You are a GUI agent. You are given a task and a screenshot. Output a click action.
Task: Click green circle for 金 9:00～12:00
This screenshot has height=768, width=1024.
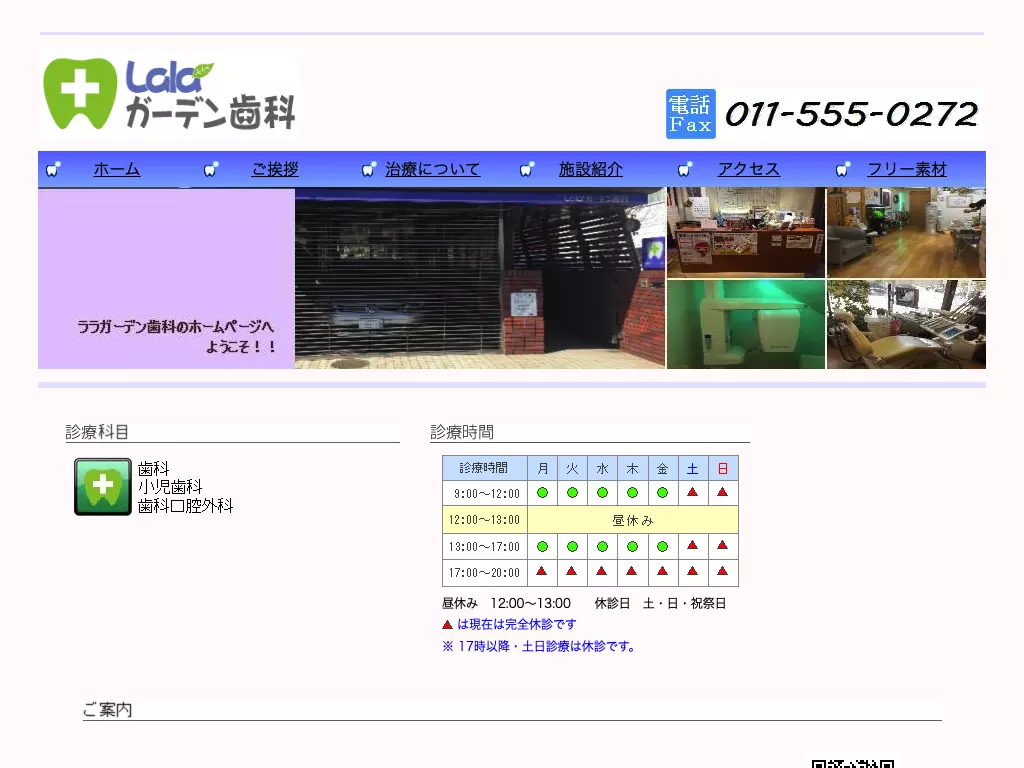(662, 493)
